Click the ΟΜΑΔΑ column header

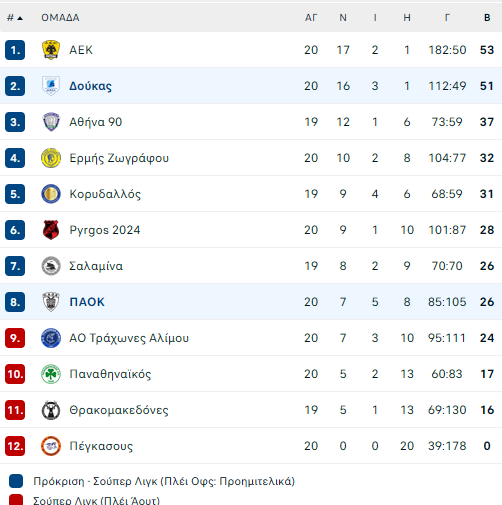pyautogui.click(x=60, y=18)
